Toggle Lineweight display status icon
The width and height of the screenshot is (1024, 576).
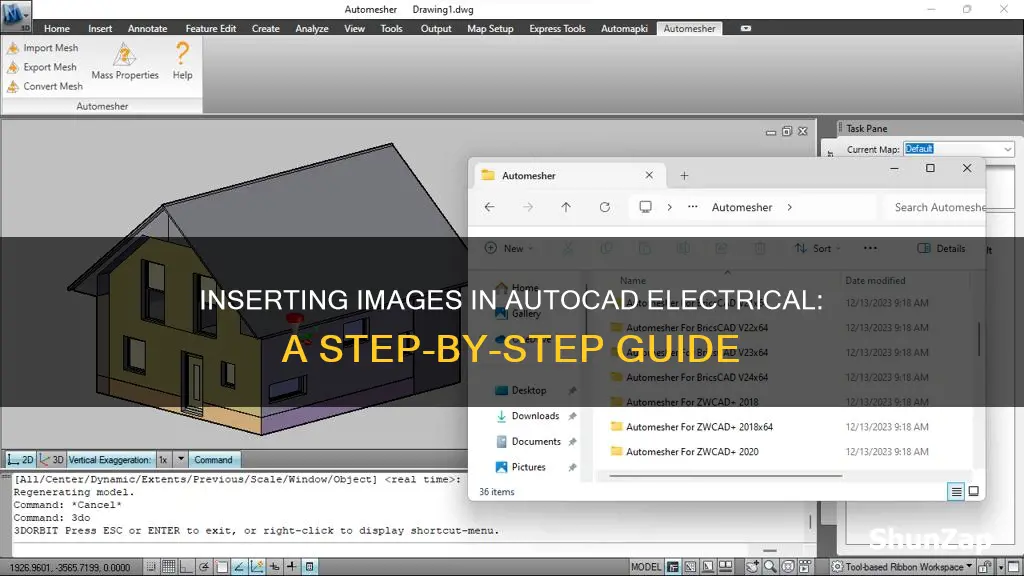292,567
